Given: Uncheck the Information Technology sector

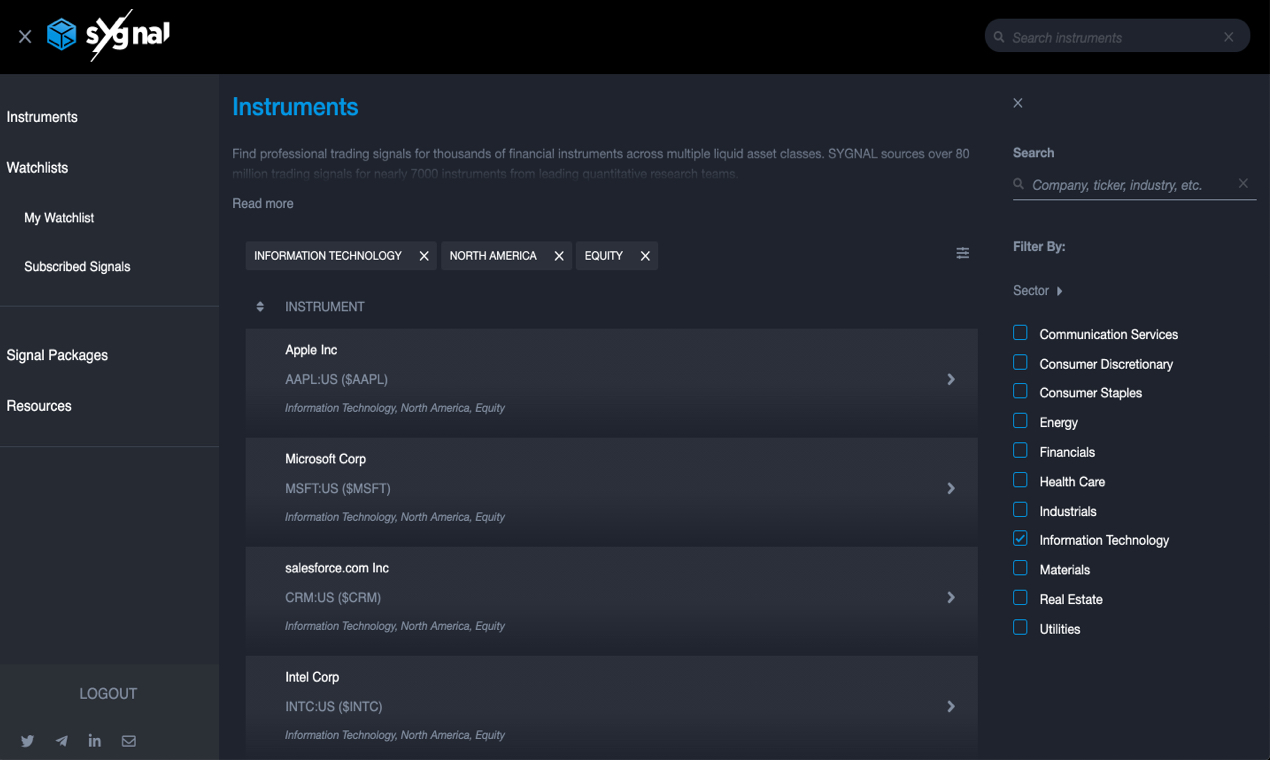Looking at the screenshot, I should click(x=1020, y=539).
